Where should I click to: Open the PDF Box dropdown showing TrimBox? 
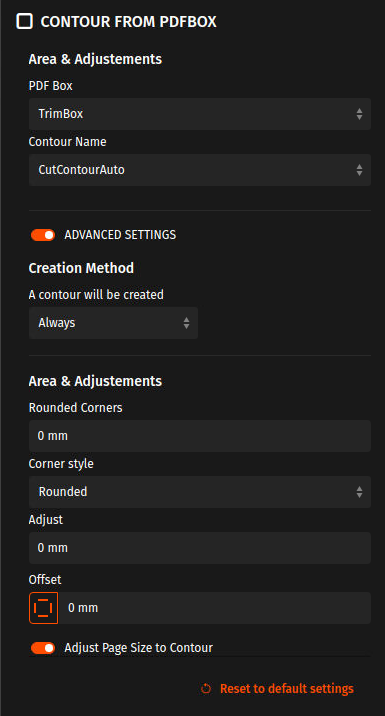tap(200, 114)
